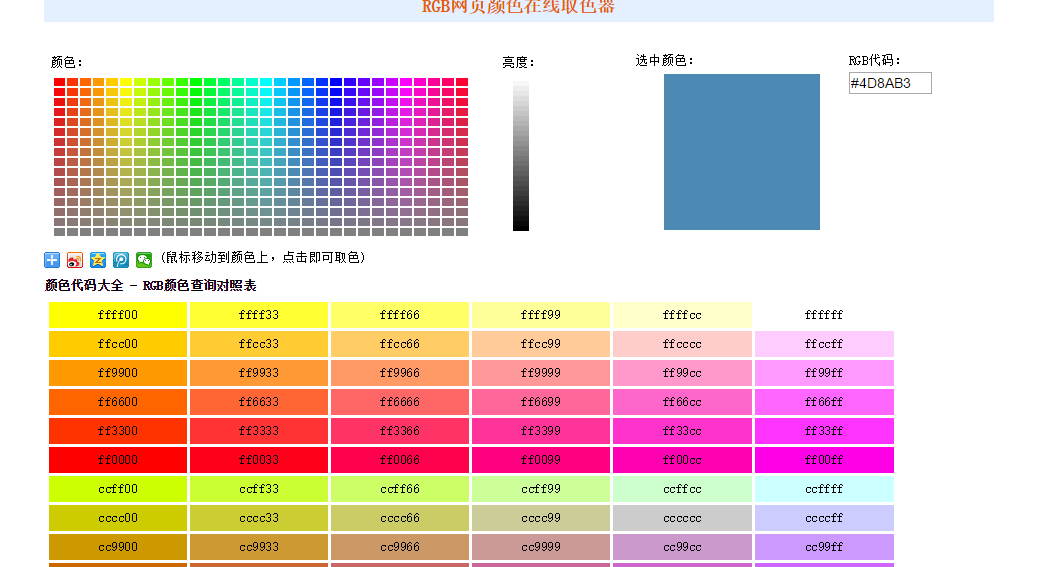The width and height of the screenshot is (1043, 567).
Task: Open the blue plus more-share options icon
Action: [x=52, y=260]
